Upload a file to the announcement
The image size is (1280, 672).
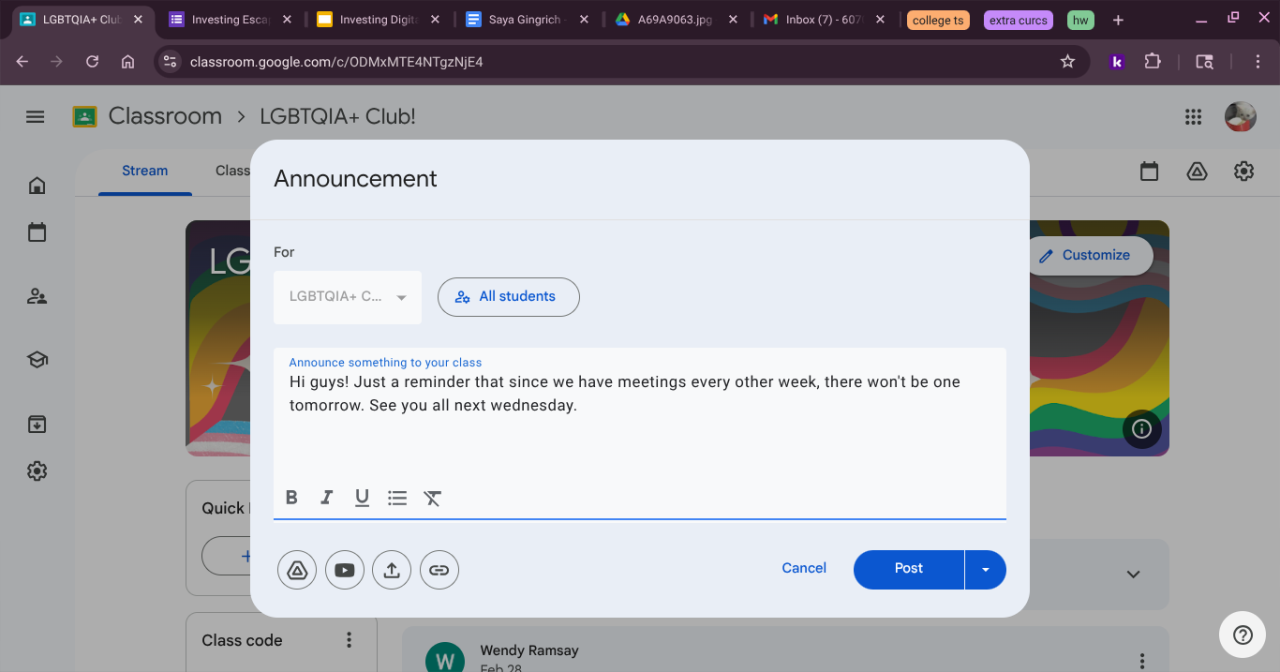pos(392,570)
